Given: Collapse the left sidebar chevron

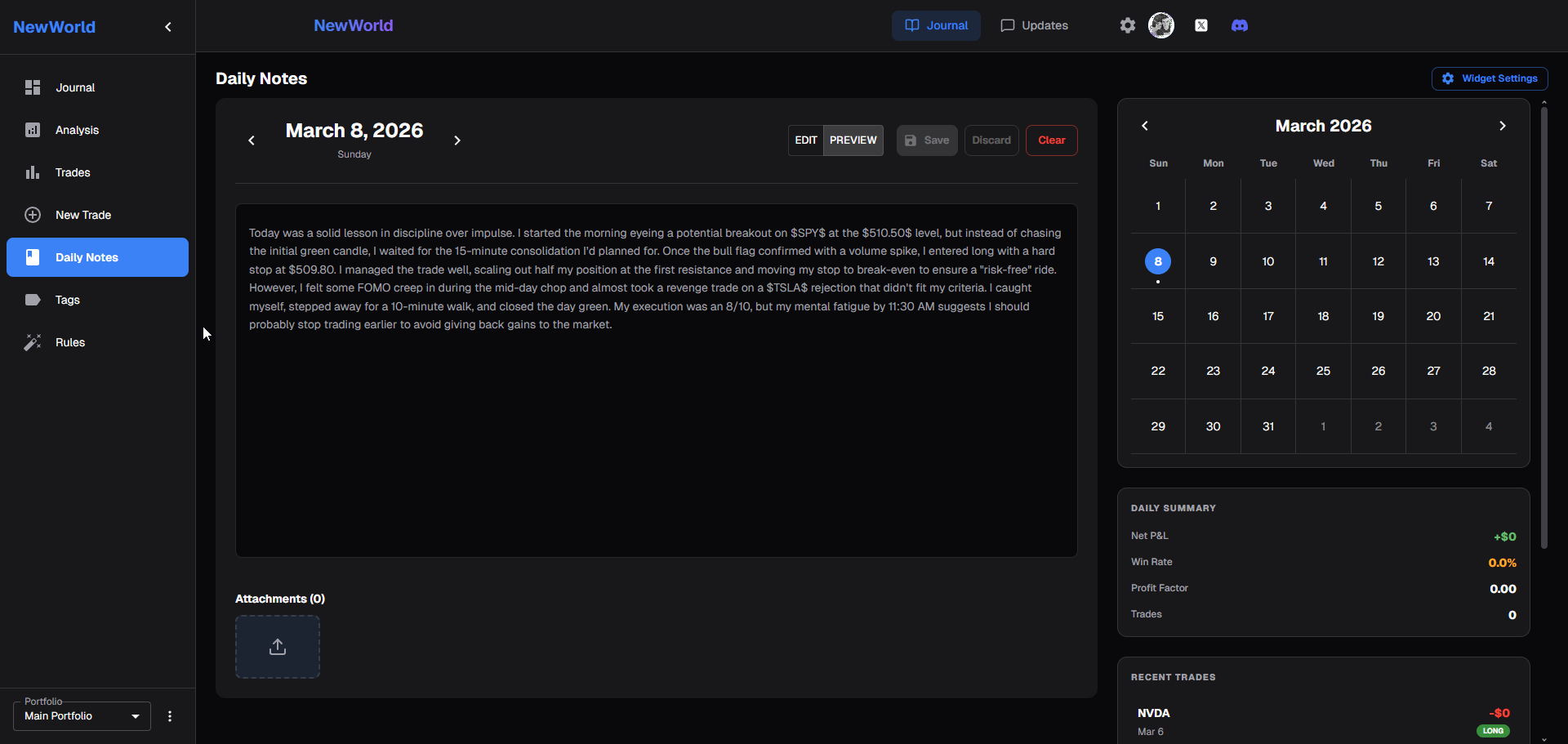Looking at the screenshot, I should point(168,27).
